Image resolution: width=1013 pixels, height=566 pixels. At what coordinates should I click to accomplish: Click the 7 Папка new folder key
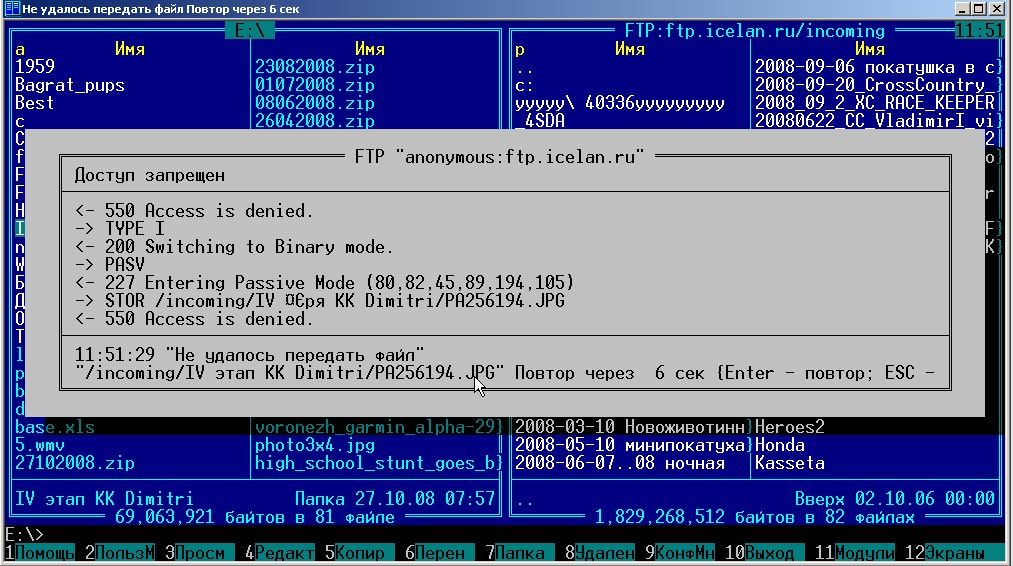pyautogui.click(x=522, y=553)
